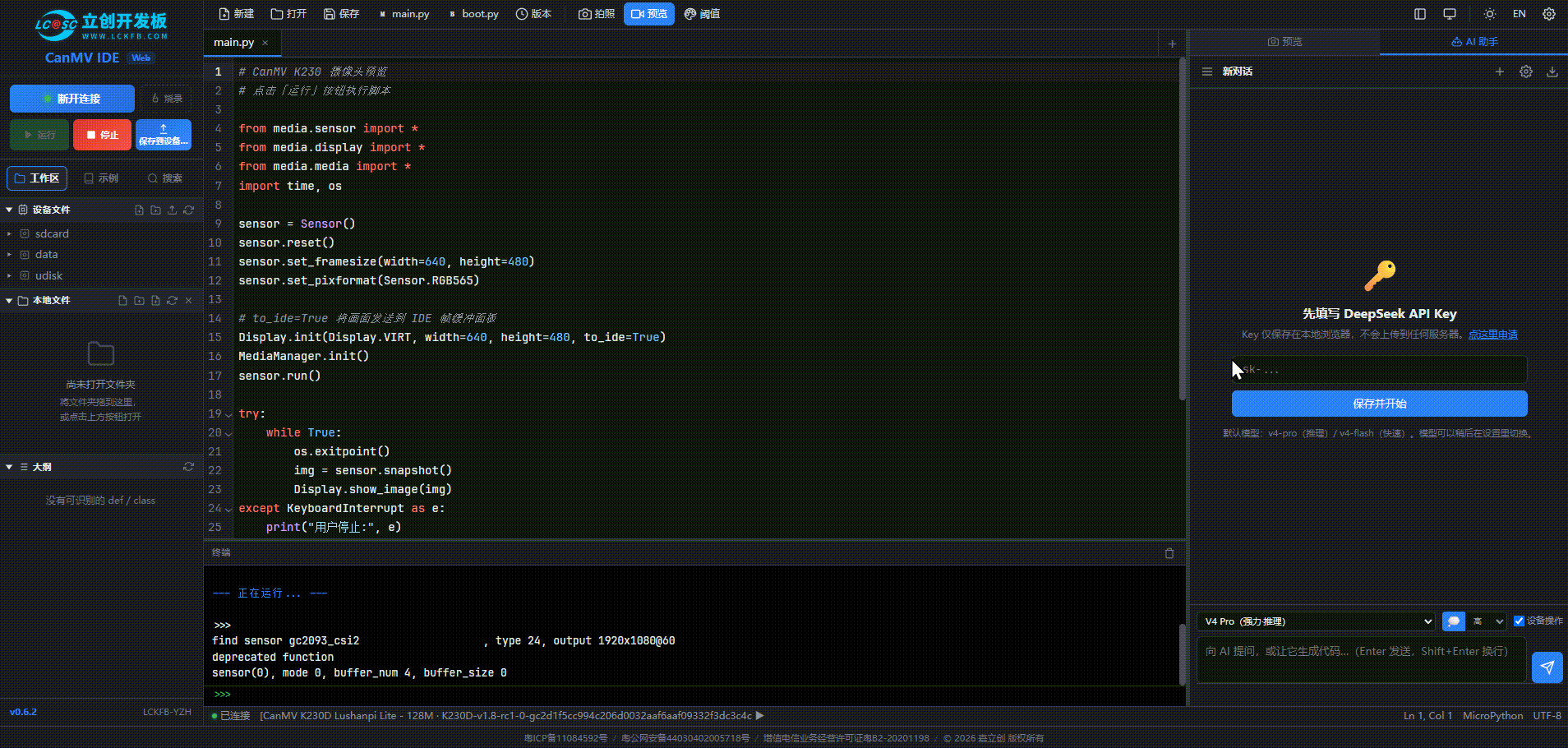
Task: Toggle the 预览 preview button in the toolbar
Action: pyautogui.click(x=649, y=14)
